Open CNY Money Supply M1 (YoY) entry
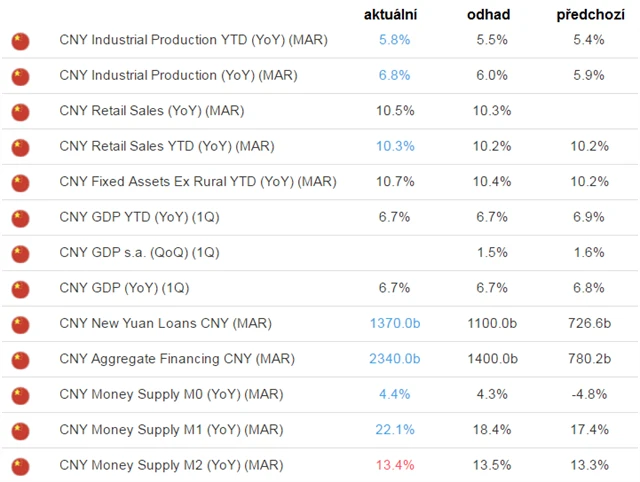The width and height of the screenshot is (640, 482). point(181,430)
